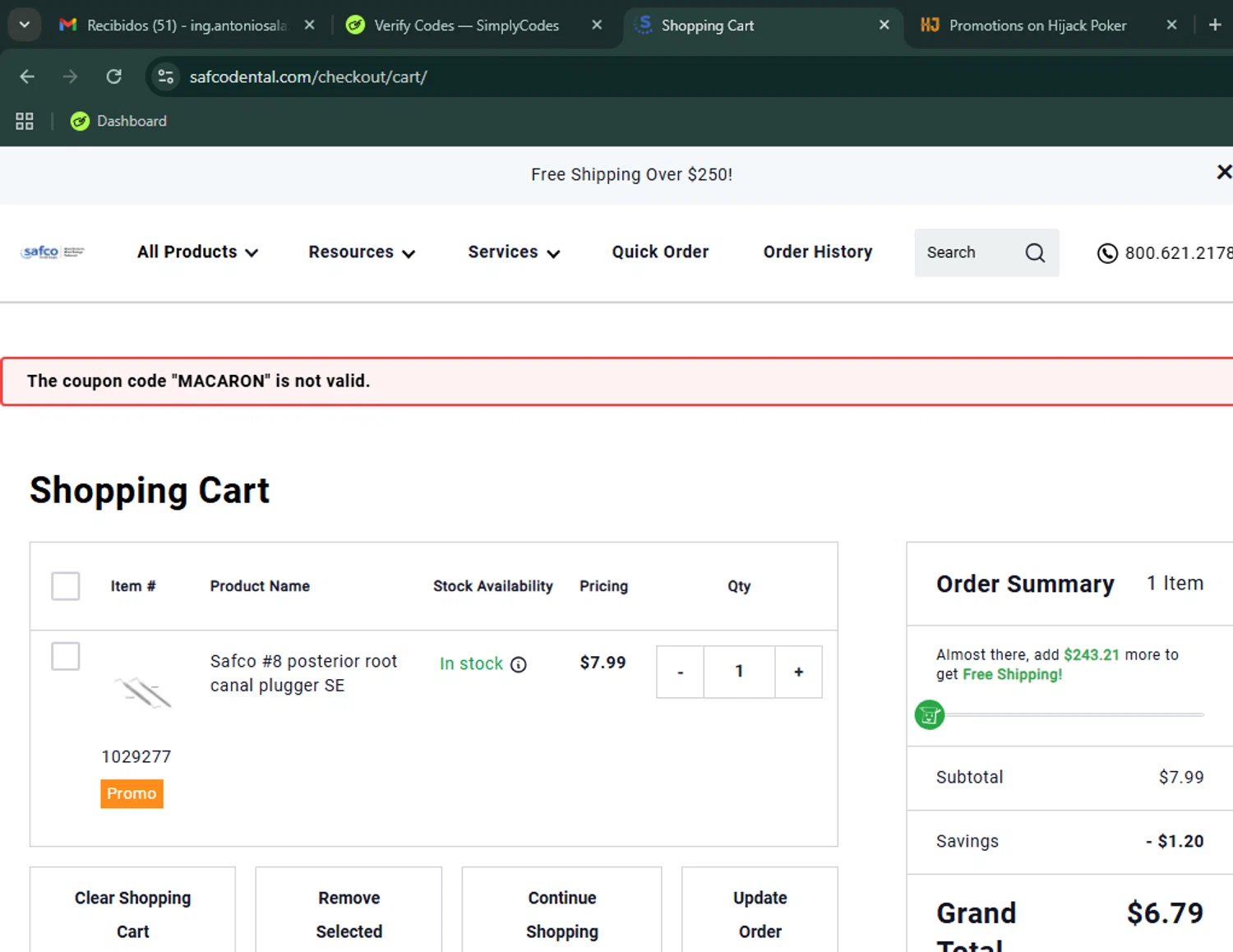Open the root canal plugger thumbnail

(x=142, y=694)
